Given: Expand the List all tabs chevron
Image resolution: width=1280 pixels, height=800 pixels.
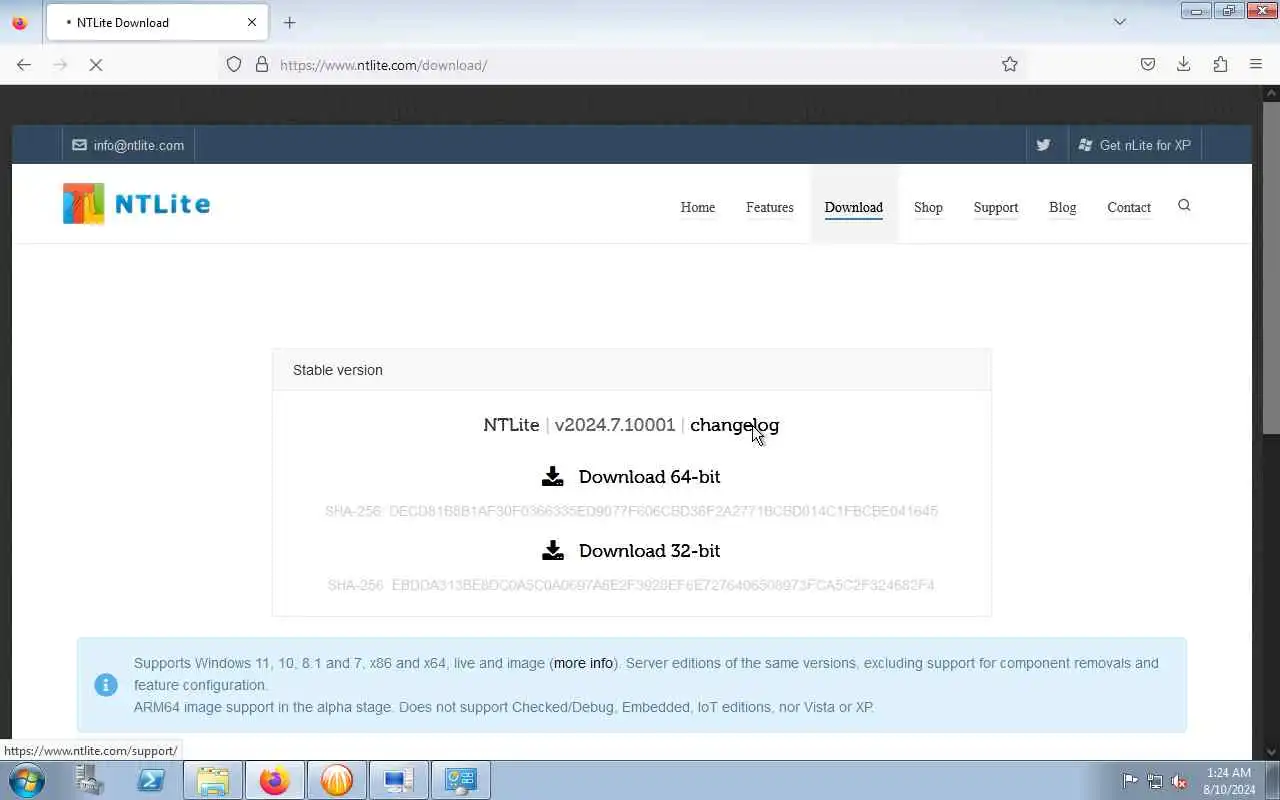Looking at the screenshot, I should [x=1120, y=22].
